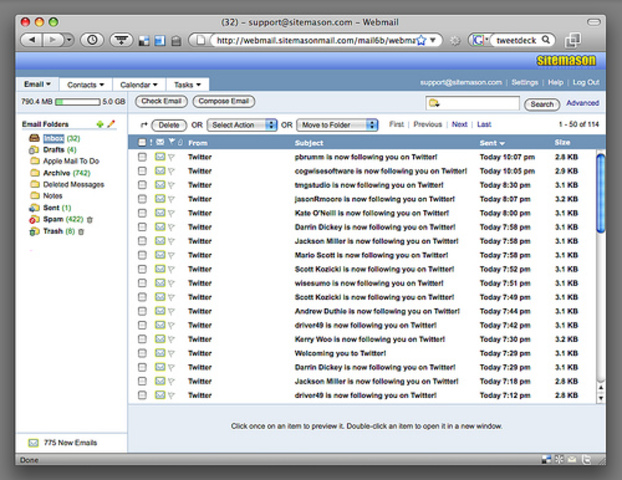Open the Move to Folder dropdown
Image resolution: width=622 pixels, height=480 pixels.
pos(337,125)
